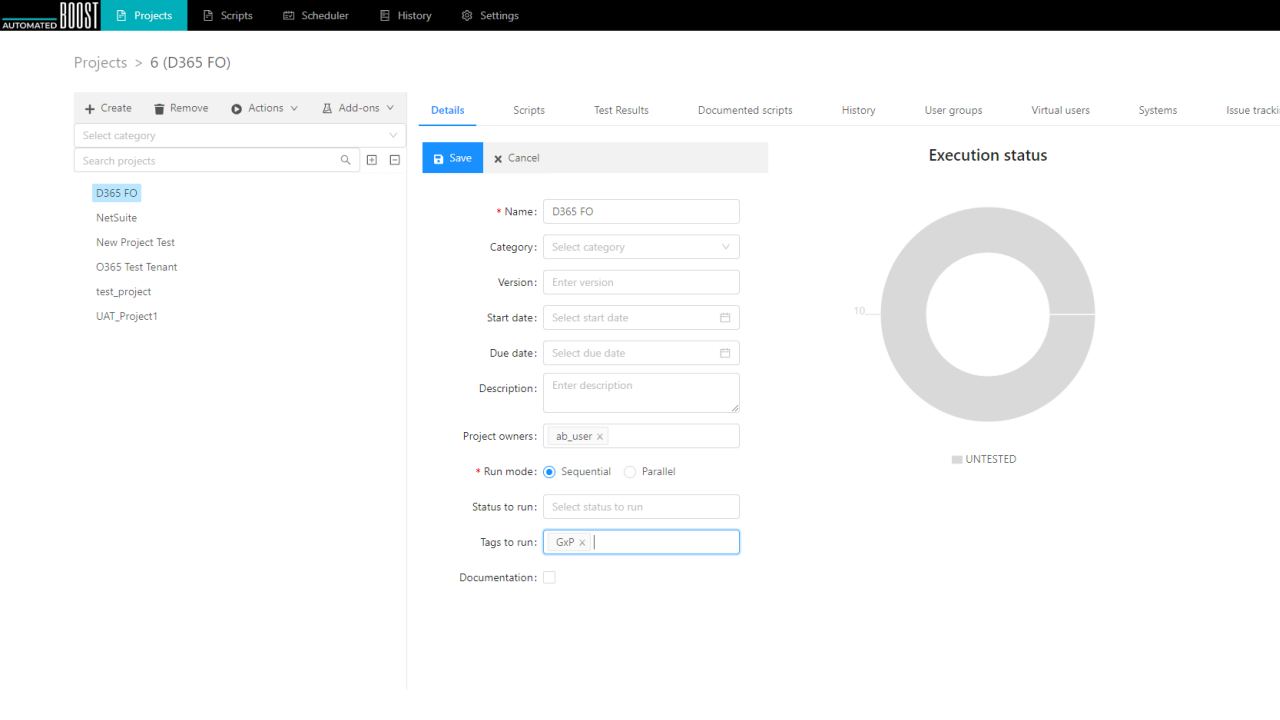Click the Version input field
Image resolution: width=1280 pixels, height=720 pixels.
tap(641, 282)
